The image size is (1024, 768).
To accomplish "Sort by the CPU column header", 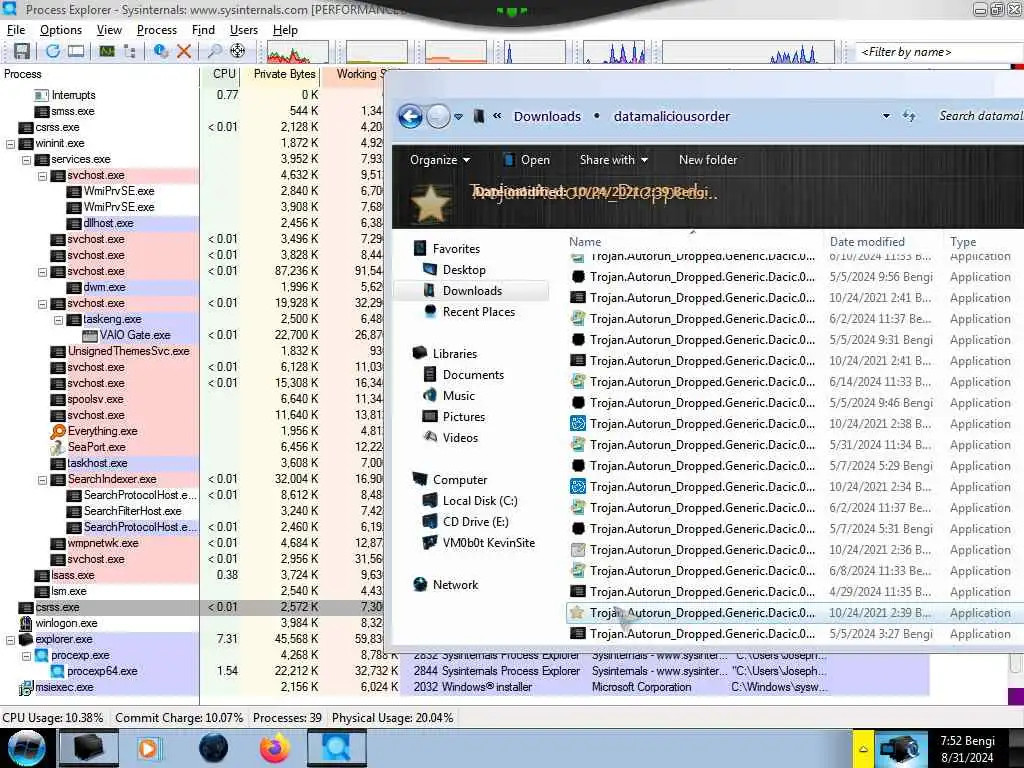I will (x=221, y=74).
